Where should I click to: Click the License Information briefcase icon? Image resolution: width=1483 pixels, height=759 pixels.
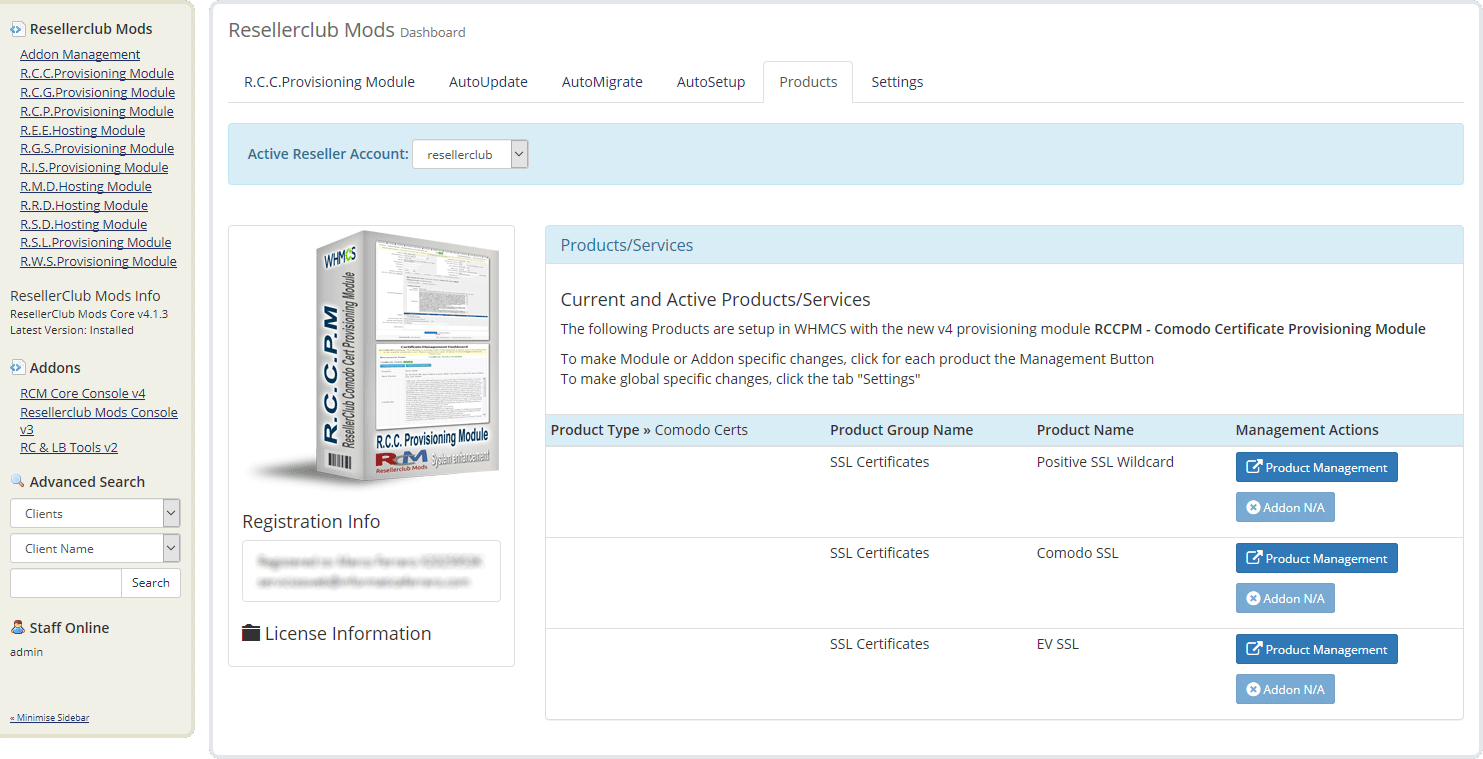(x=251, y=633)
